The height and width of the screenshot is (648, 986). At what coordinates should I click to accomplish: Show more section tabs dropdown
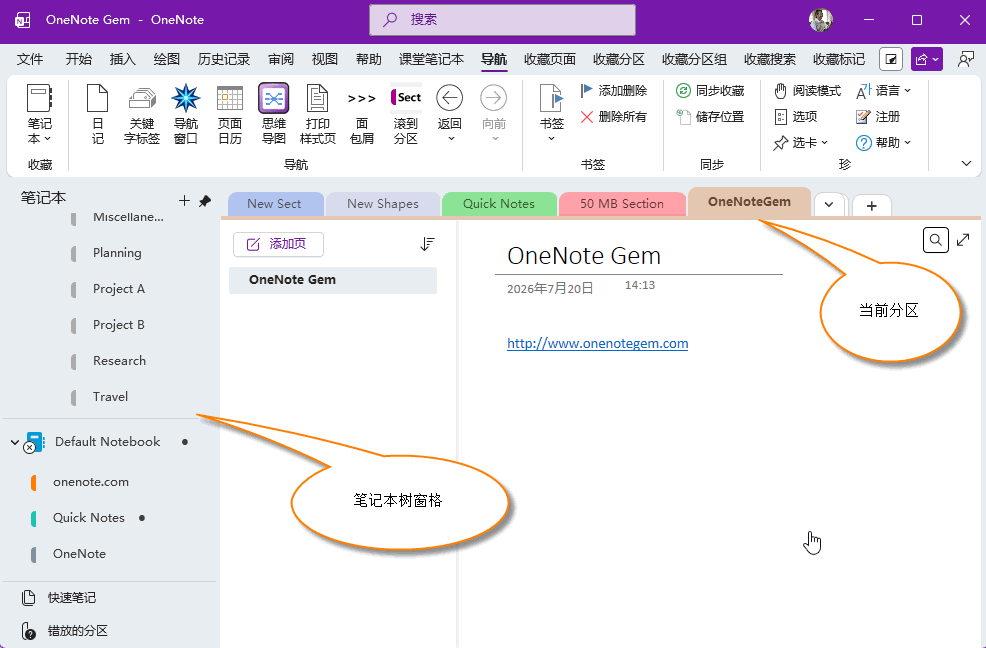pos(829,204)
